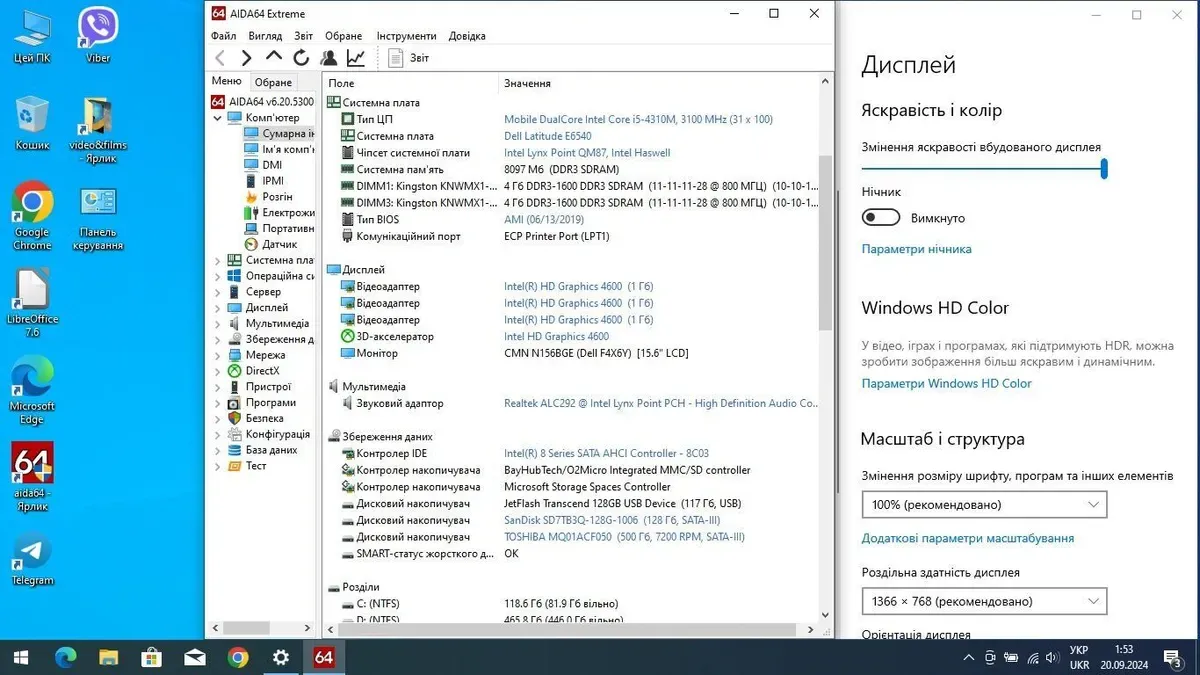Switch to the Обране tab

tap(273, 82)
